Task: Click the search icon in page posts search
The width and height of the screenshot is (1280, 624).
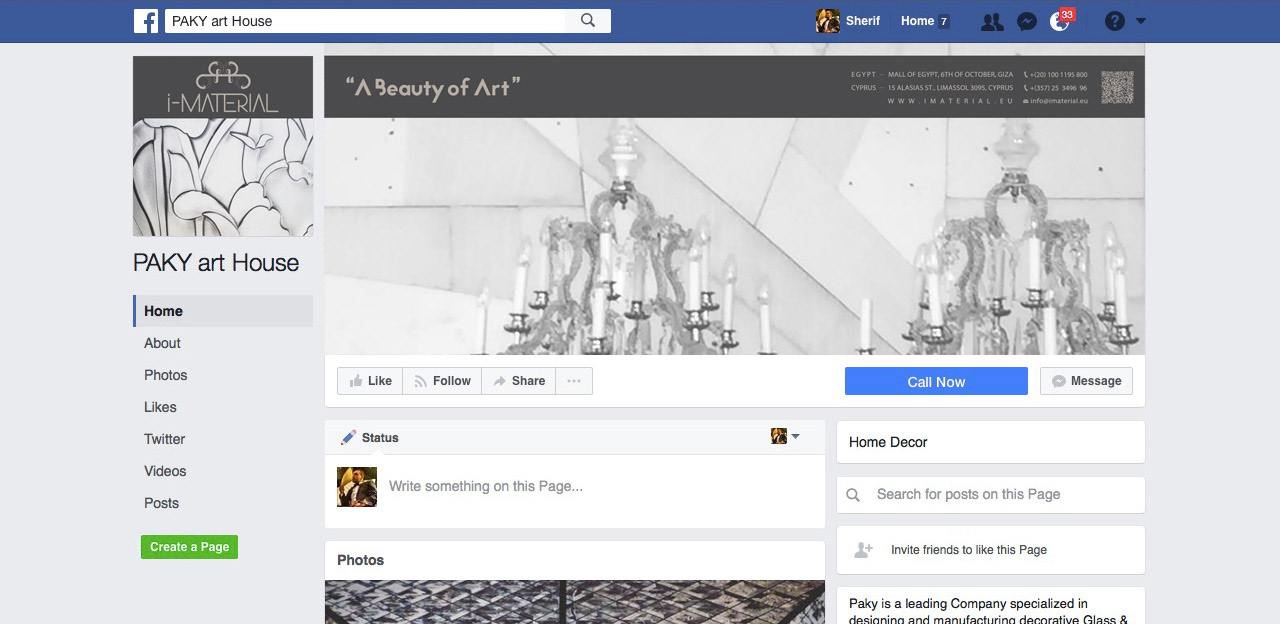Action: coord(853,494)
